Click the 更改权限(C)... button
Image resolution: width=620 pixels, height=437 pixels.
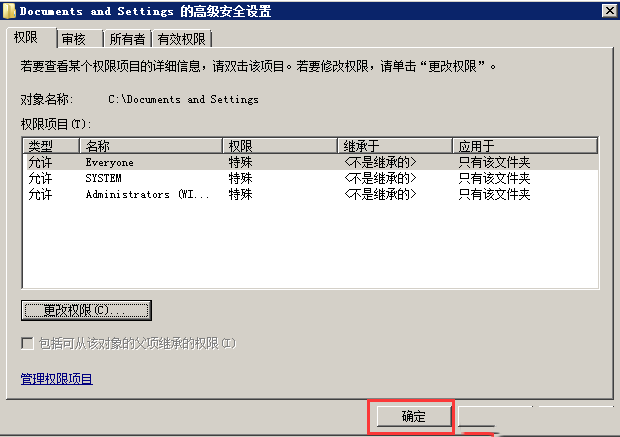86,310
